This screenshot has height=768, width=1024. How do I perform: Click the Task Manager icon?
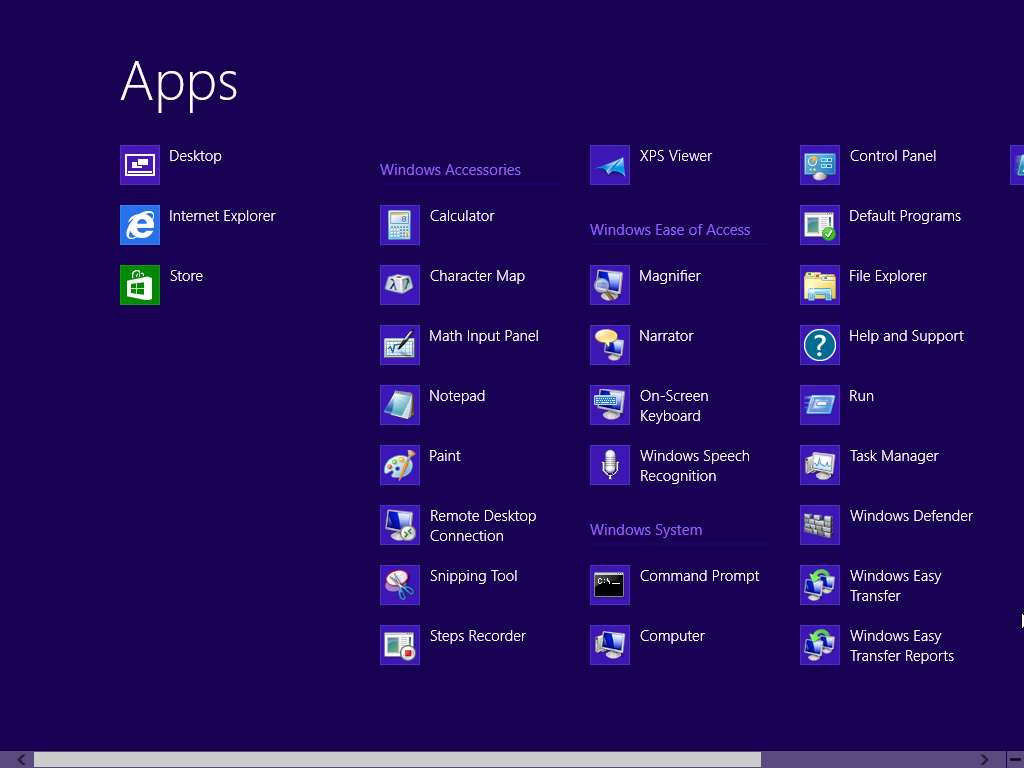[x=820, y=465]
